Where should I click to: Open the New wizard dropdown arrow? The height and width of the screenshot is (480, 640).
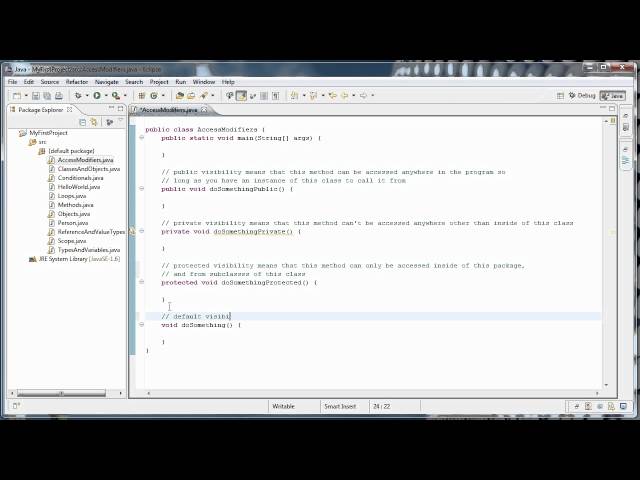26,96
